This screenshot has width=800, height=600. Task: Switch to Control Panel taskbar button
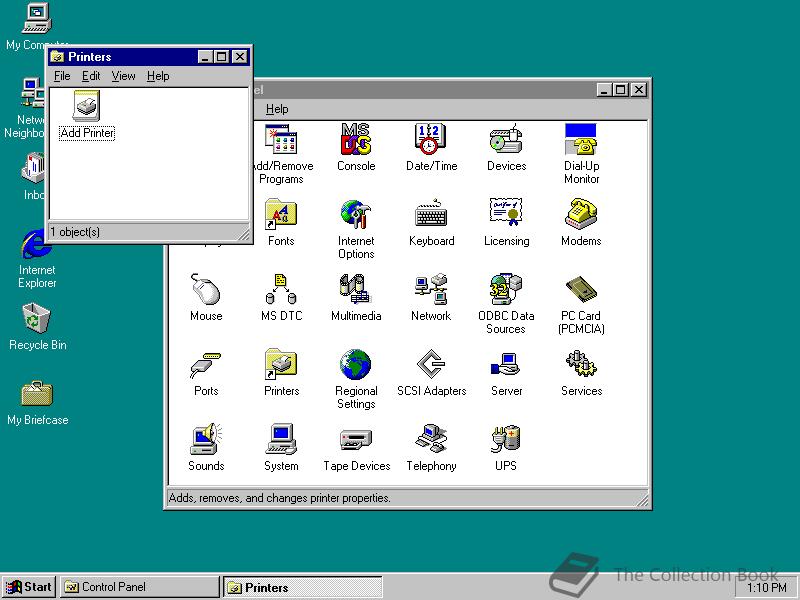pos(140,587)
